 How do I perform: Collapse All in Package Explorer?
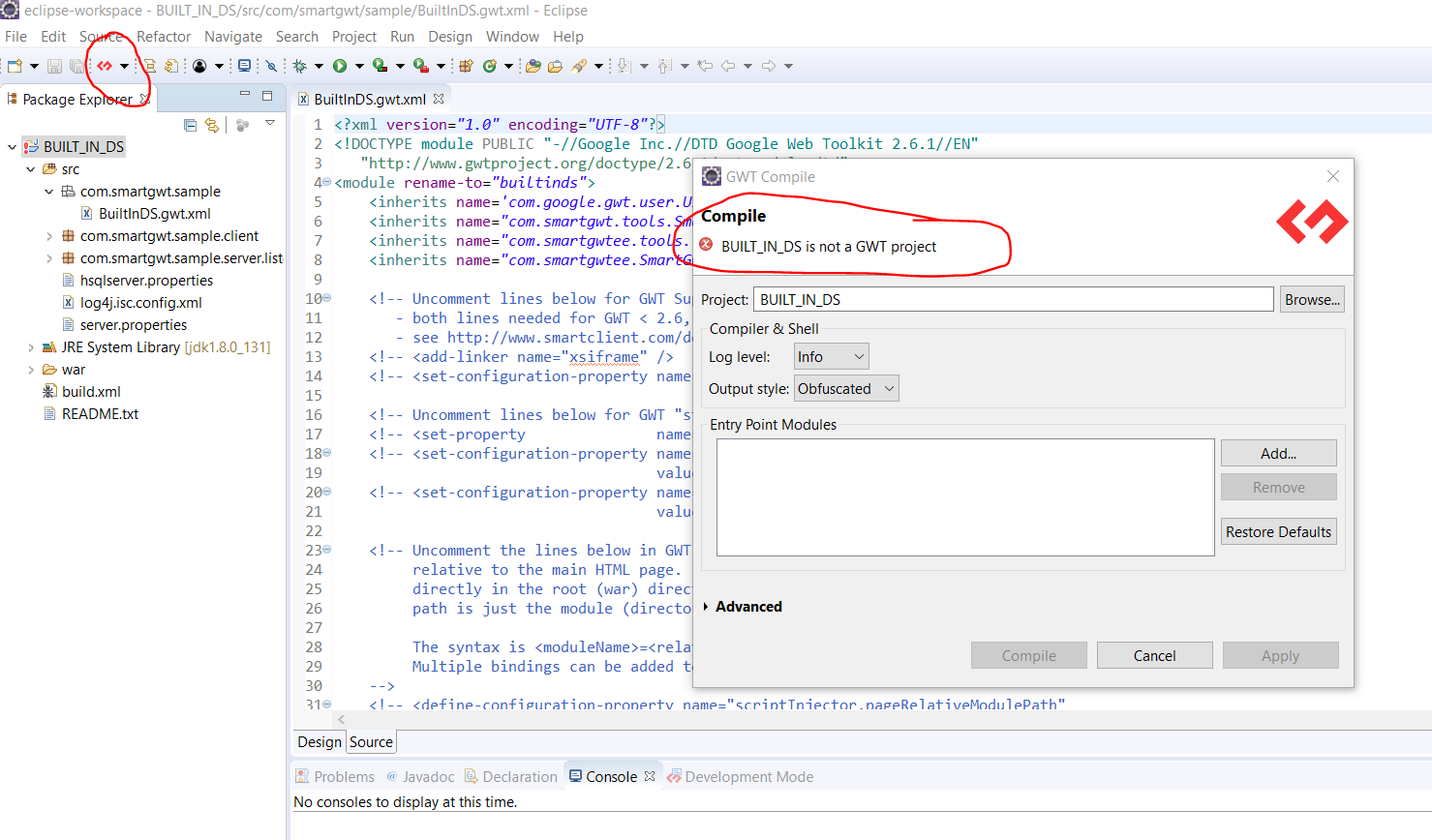[x=191, y=125]
